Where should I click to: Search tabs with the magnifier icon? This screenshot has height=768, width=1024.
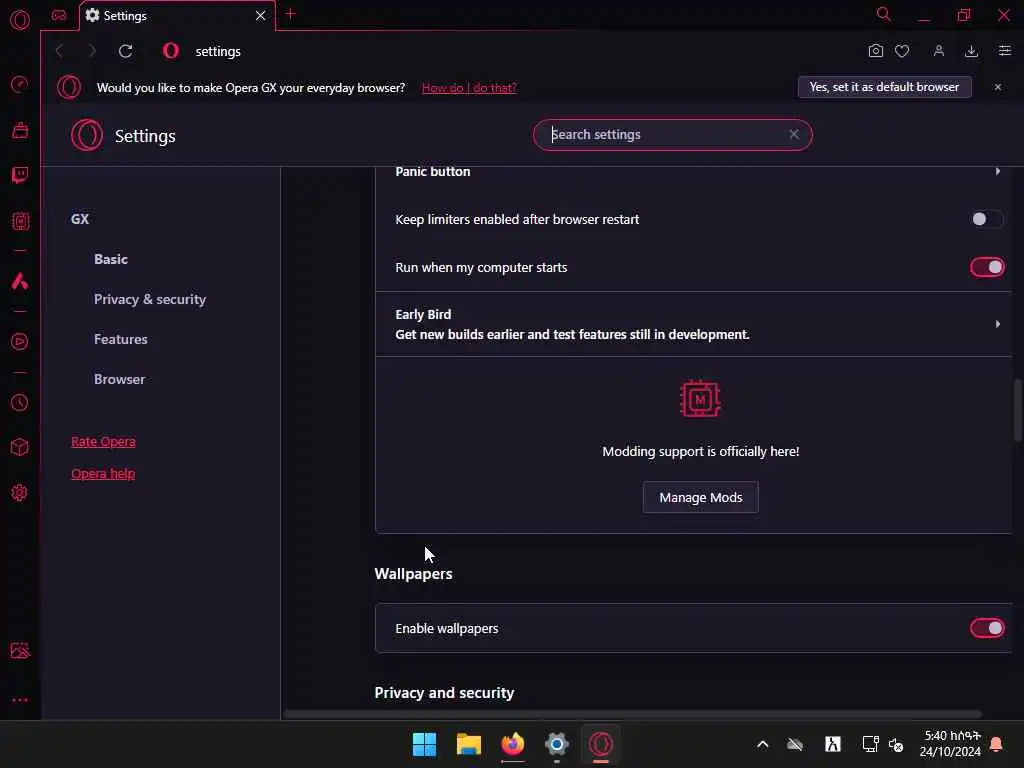click(x=883, y=14)
